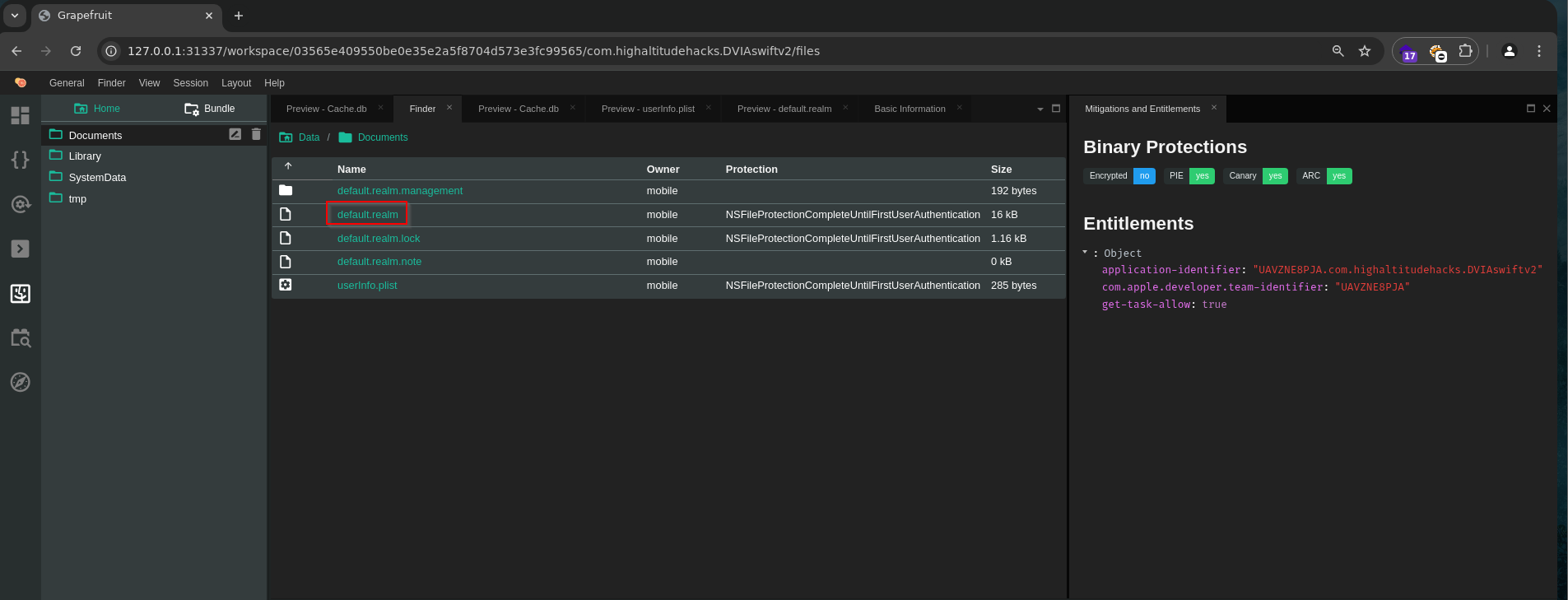Image resolution: width=1568 pixels, height=600 pixels.
Task: Open the Layout menu
Action: (236, 83)
